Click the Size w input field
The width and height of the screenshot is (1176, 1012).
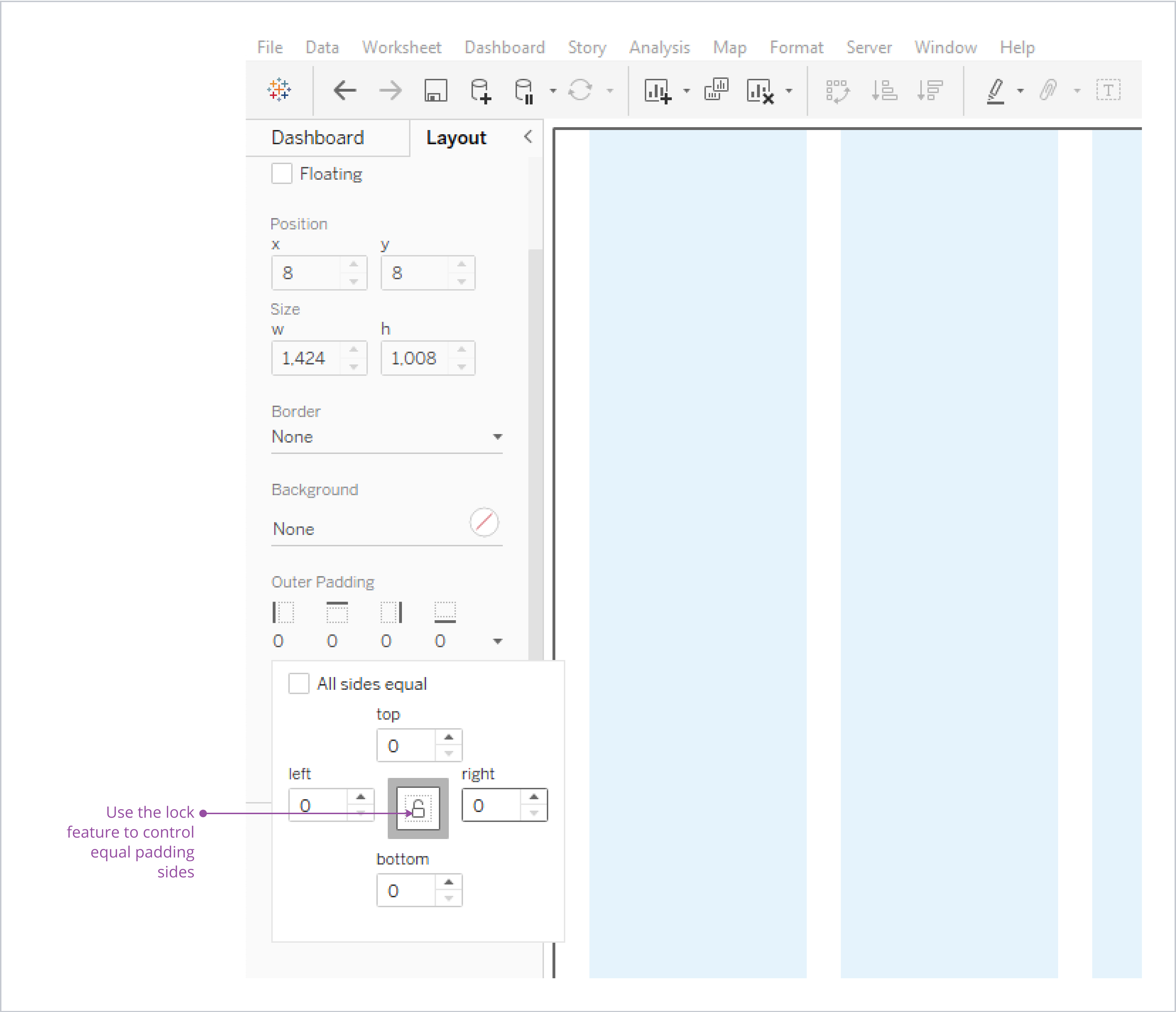[x=306, y=358]
